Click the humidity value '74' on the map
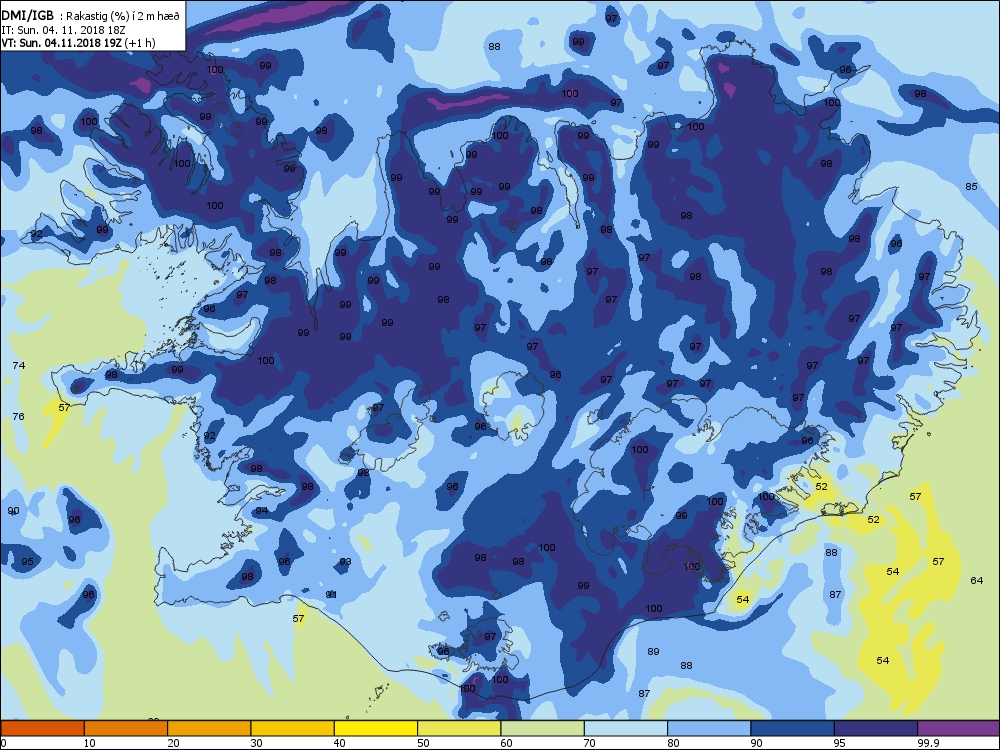The height and width of the screenshot is (750, 1000). (x=18, y=365)
